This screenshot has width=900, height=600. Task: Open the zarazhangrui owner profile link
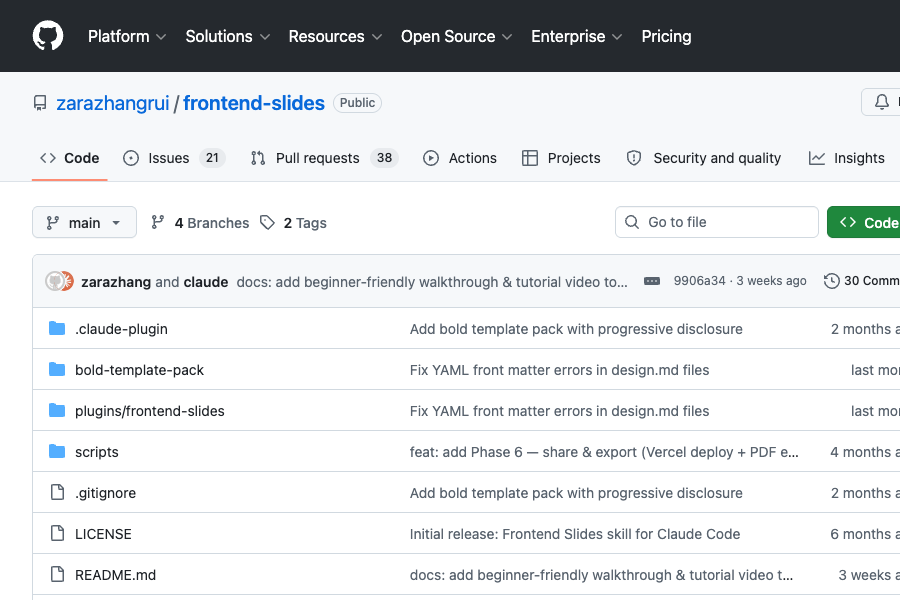click(112, 103)
